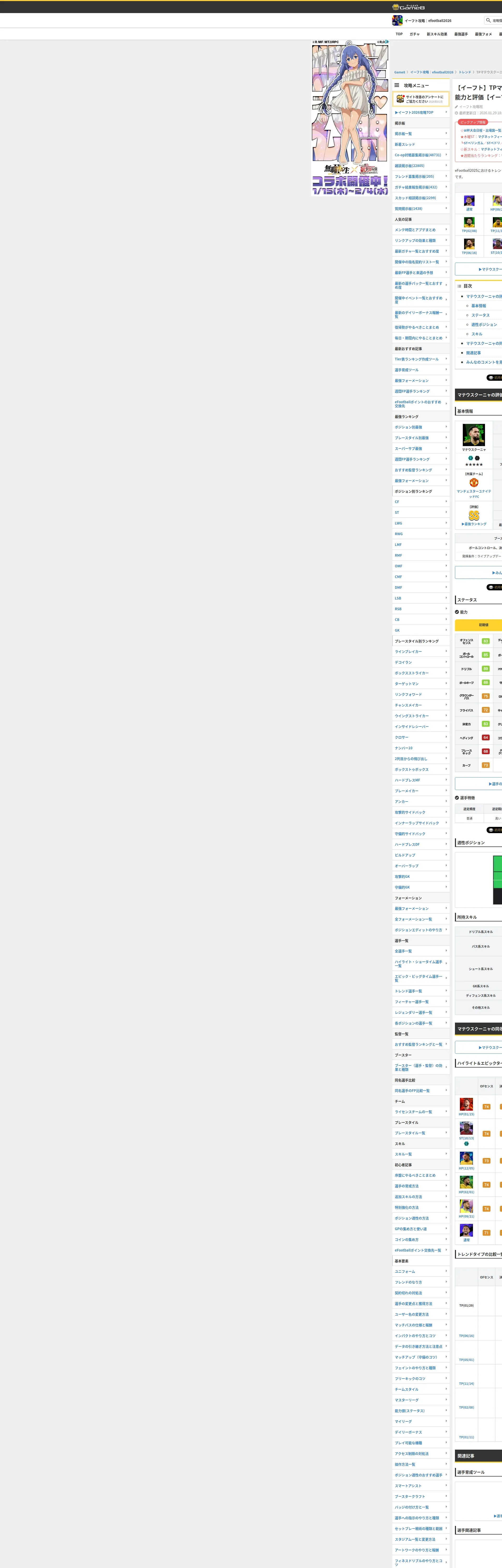Viewport: 502px width, 1568px height.
Task: Click the efootball2026 game app icon
Action: coord(397,21)
